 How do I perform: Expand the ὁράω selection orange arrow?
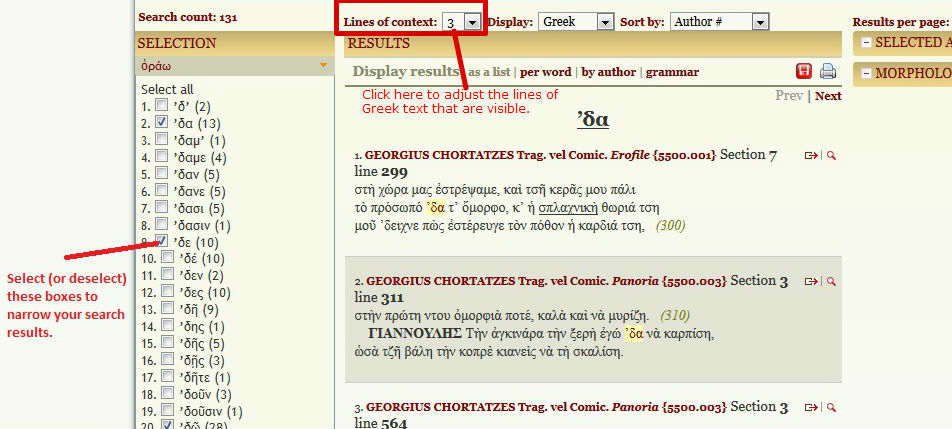click(x=324, y=65)
